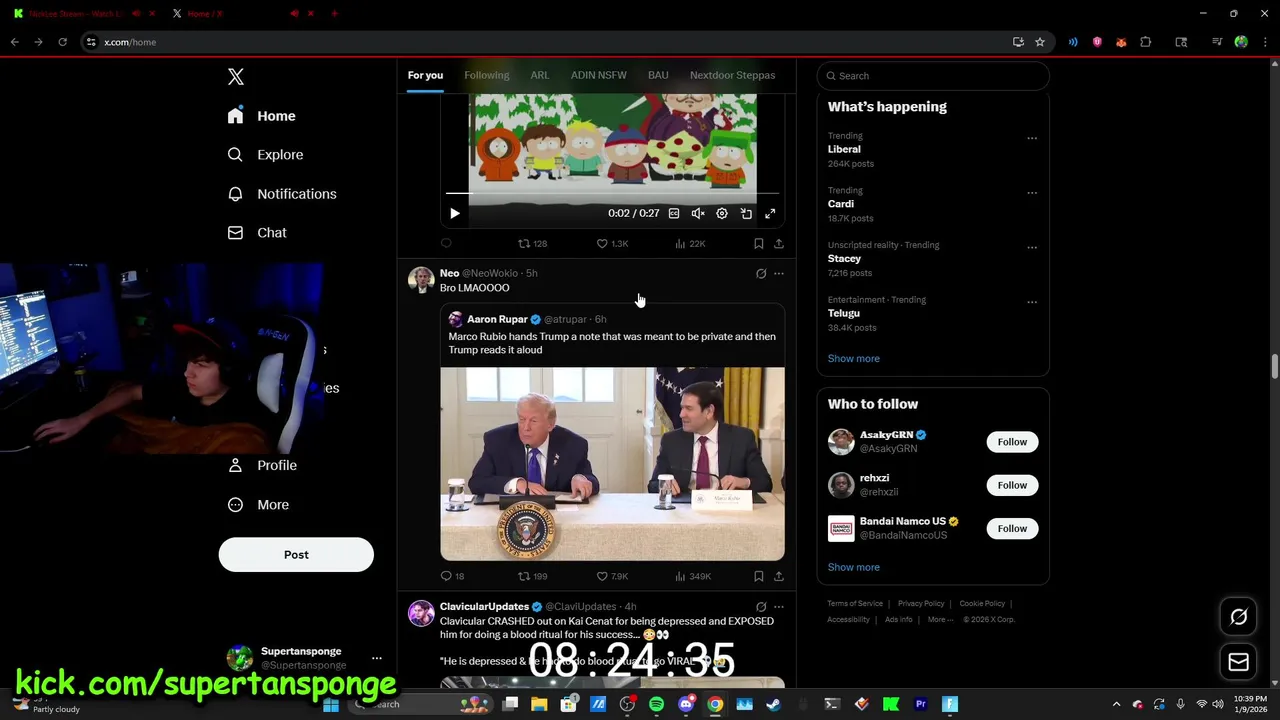The image size is (1280, 720).
Task: Open Steam from the taskbar
Action: click(x=773, y=704)
